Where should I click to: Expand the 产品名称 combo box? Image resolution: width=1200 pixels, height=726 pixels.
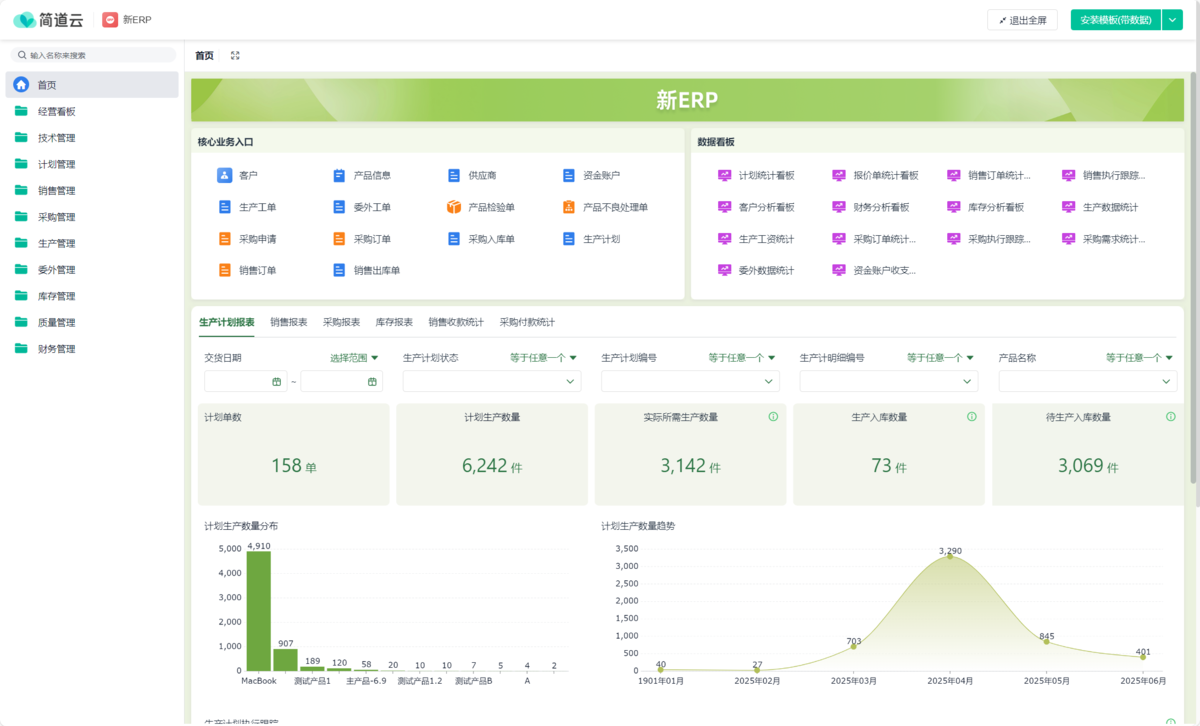tap(1087, 381)
